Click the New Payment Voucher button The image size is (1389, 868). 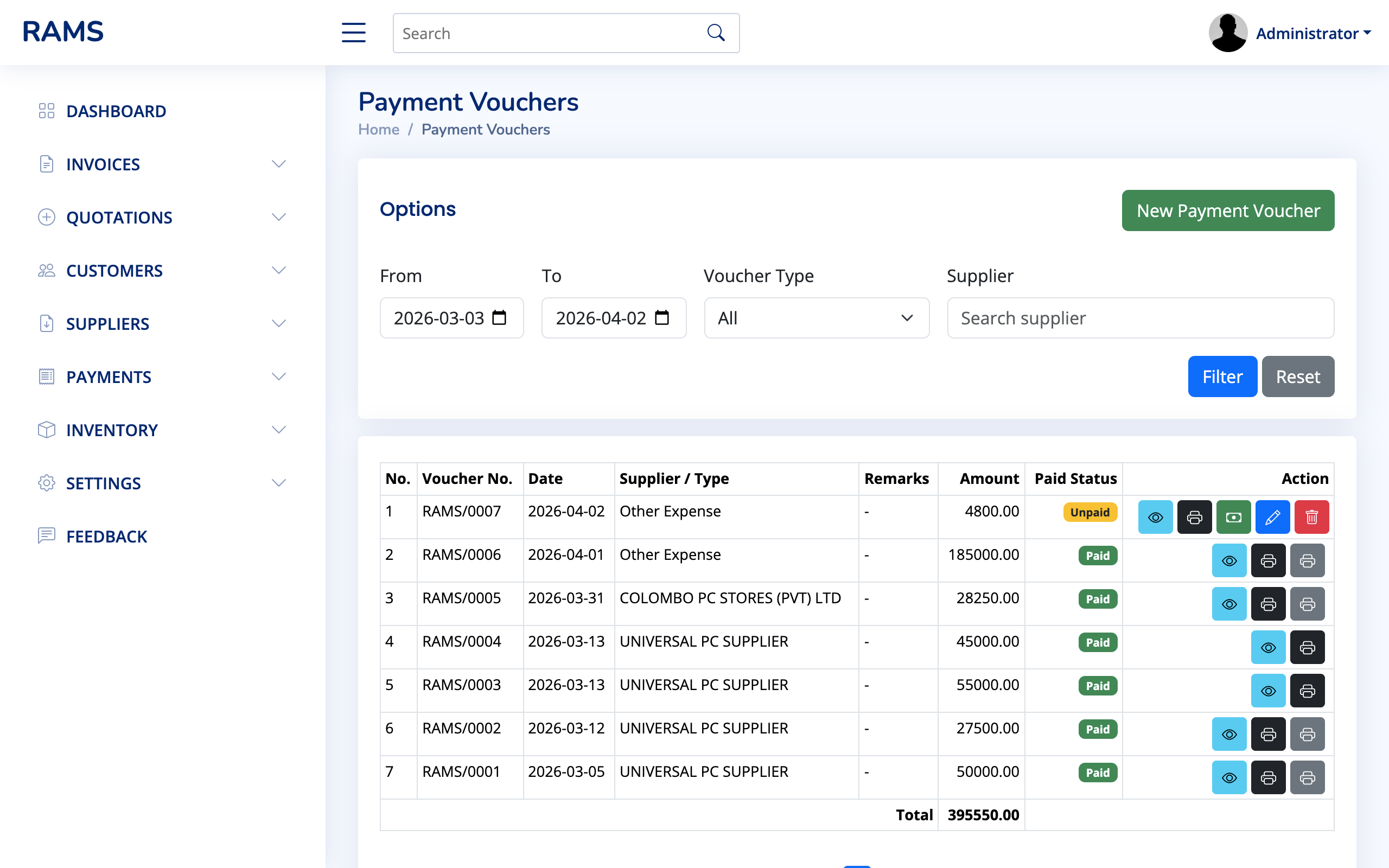pos(1227,210)
